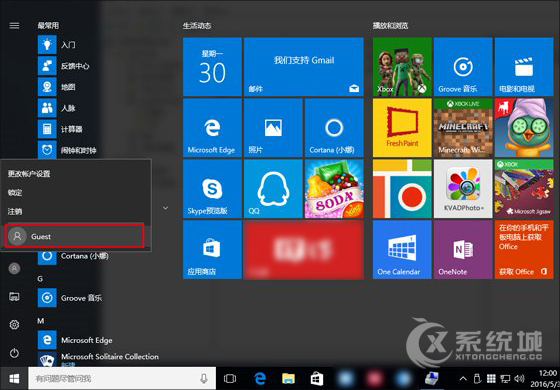Open the Xbox tile

pyautogui.click(x=402, y=67)
